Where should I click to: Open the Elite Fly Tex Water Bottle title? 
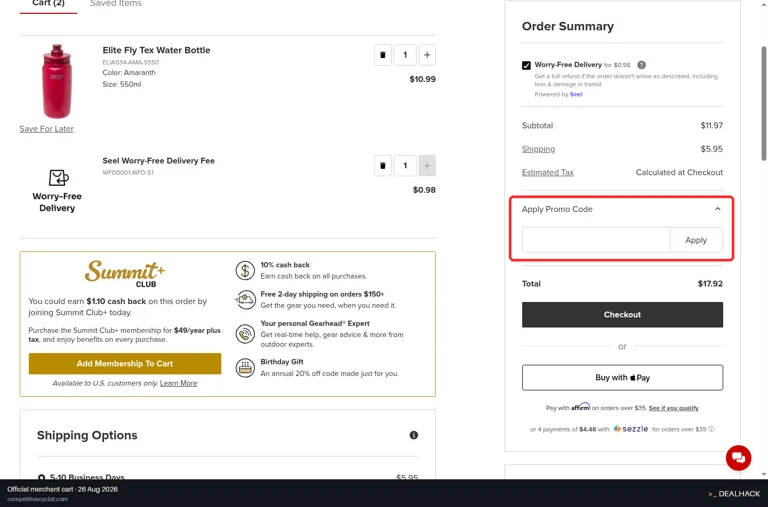[156, 50]
